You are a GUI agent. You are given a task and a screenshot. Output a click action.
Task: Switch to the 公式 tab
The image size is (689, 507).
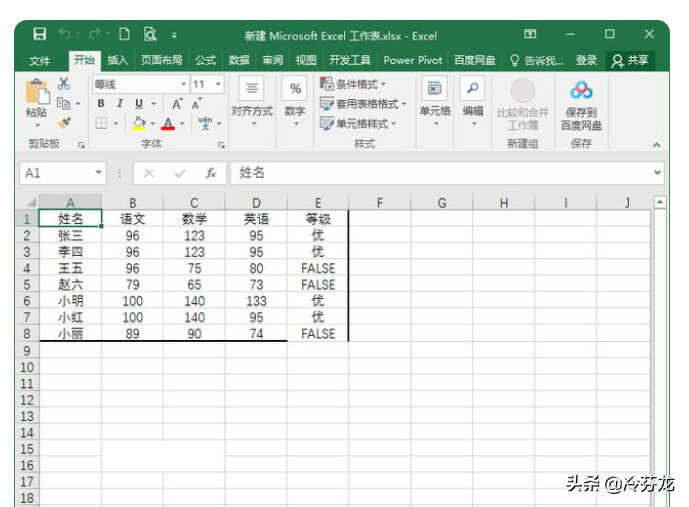click(205, 60)
